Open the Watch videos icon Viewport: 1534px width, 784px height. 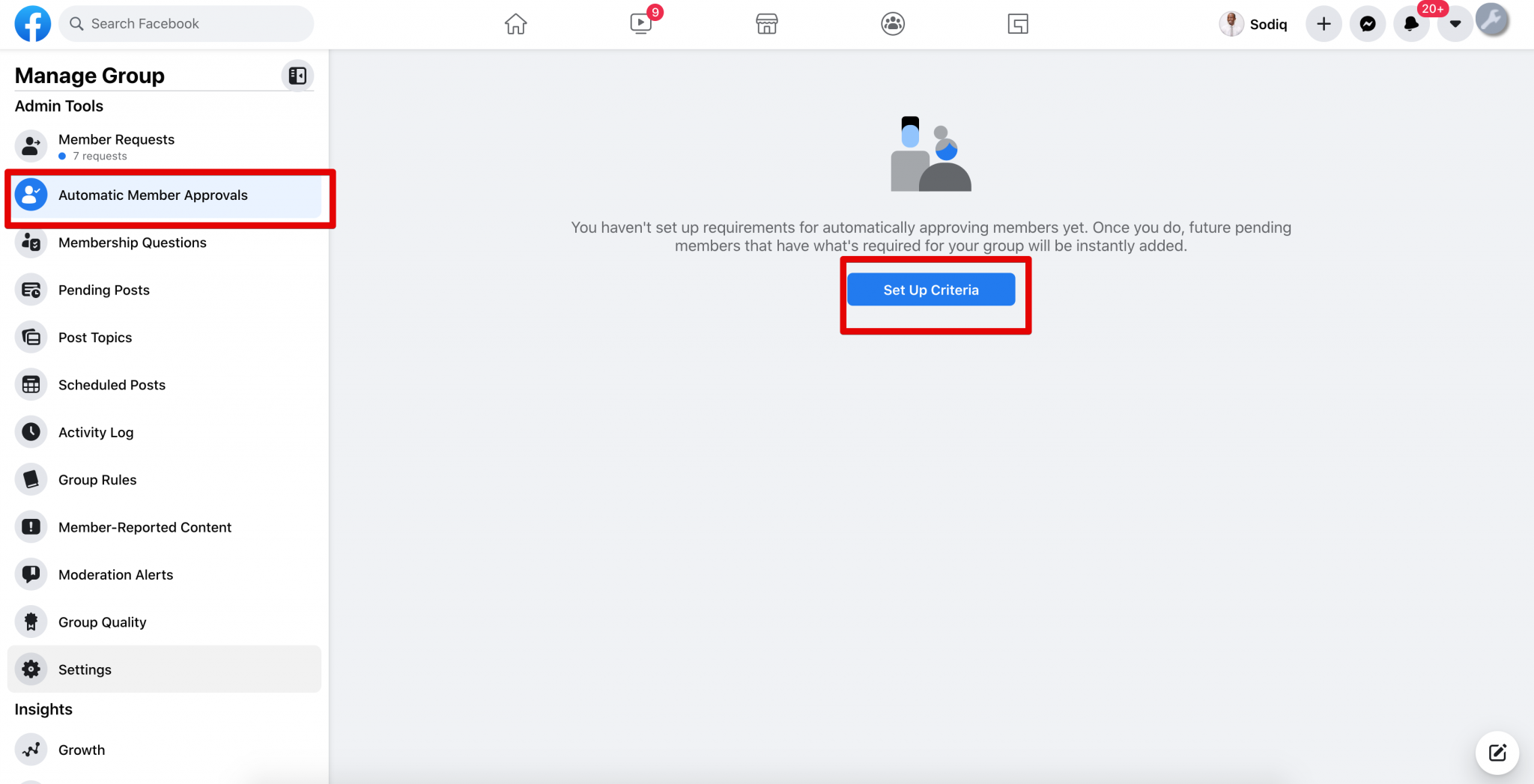pyautogui.click(x=641, y=24)
